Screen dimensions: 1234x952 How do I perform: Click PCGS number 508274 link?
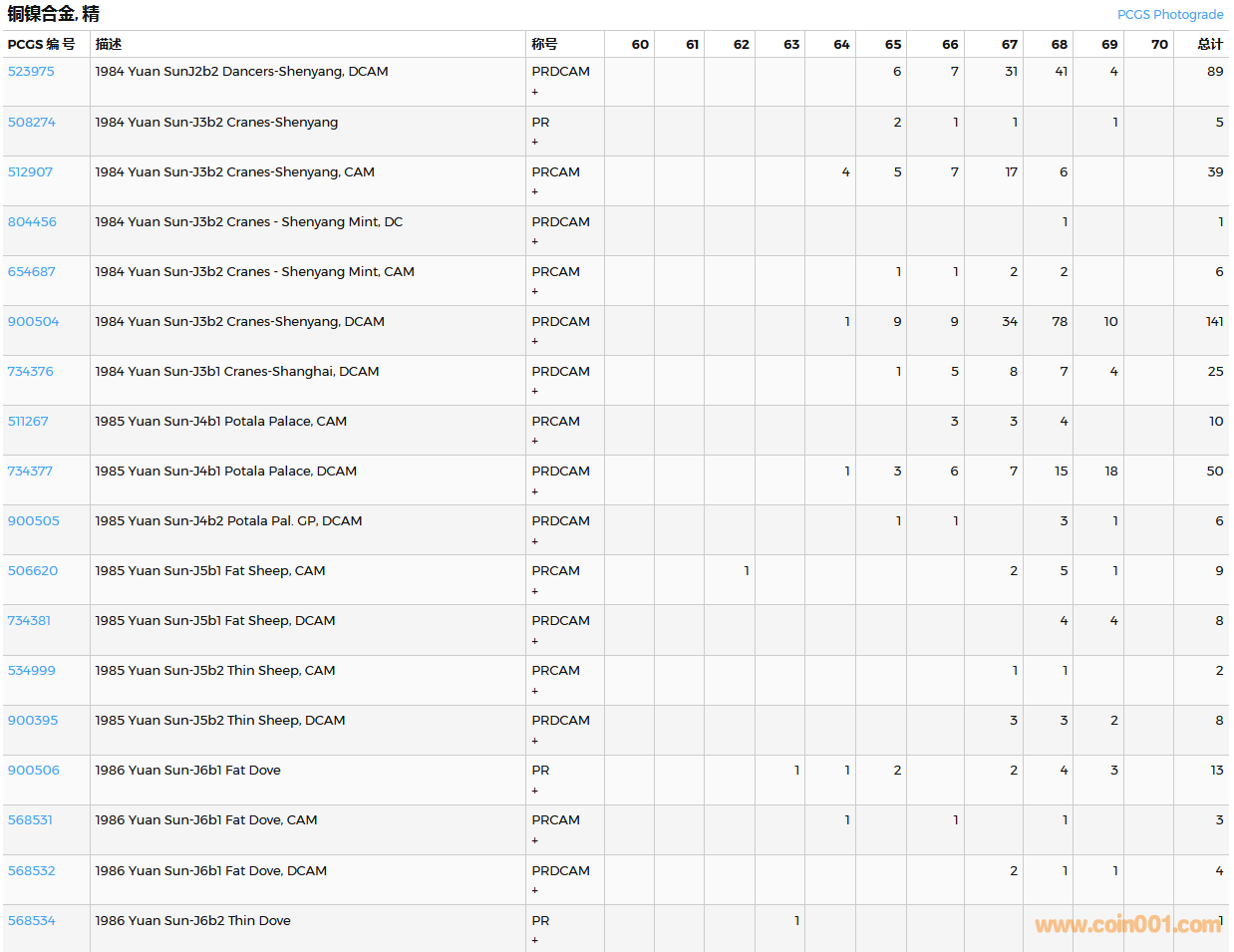[31, 122]
